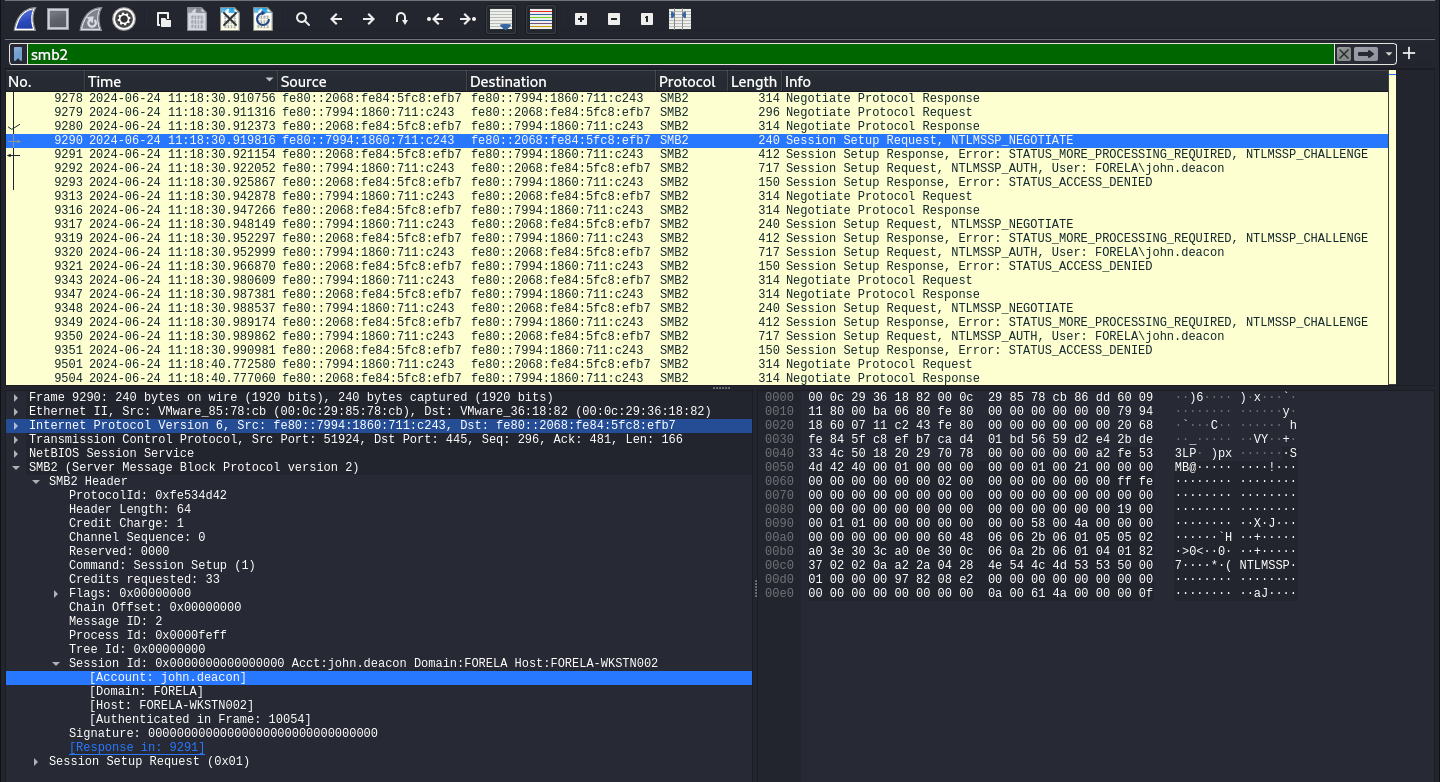Select packet 9317 NTLMSSP_NEGOTIATE request row
The image size is (1440, 782).
coord(697,225)
